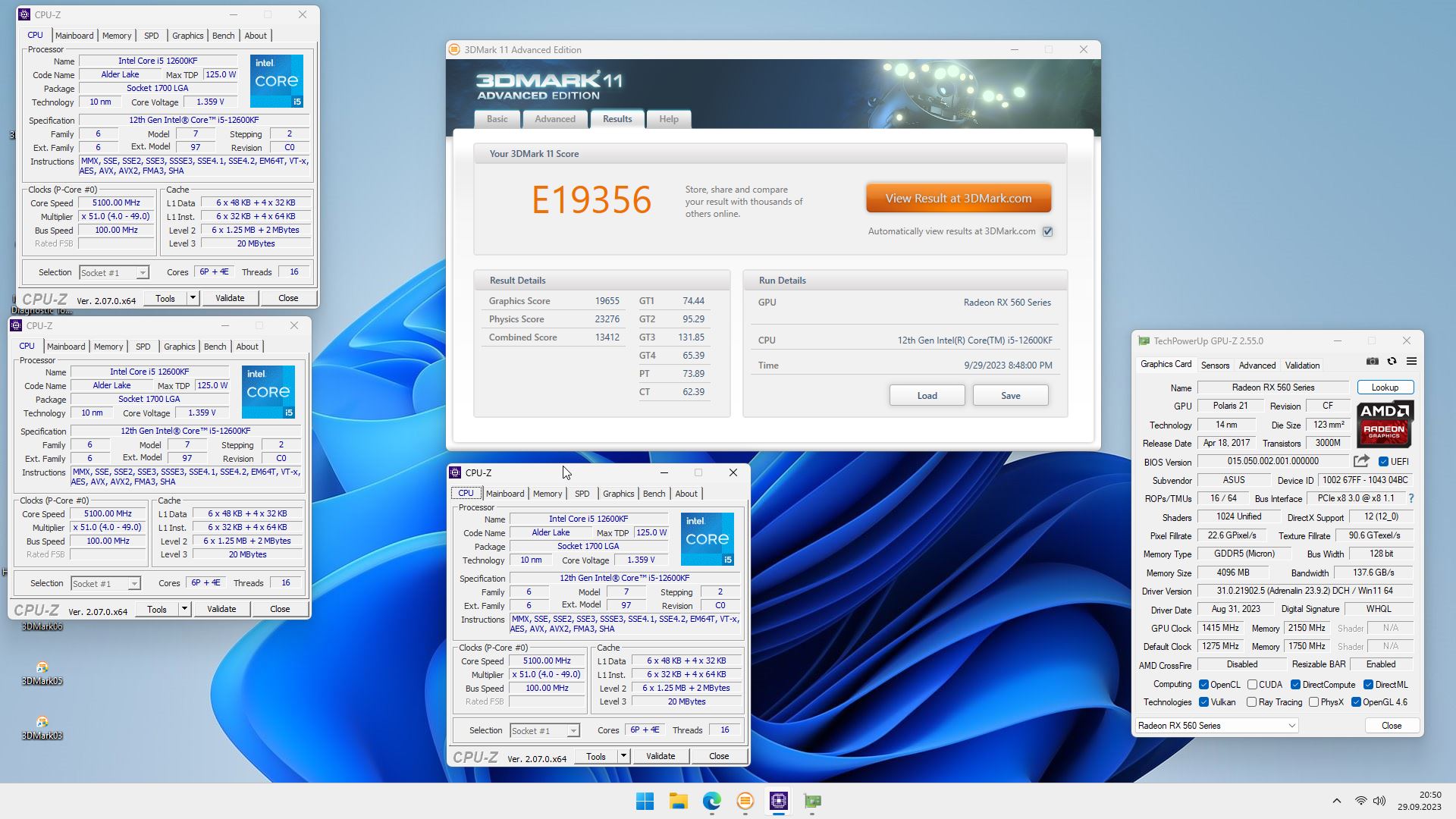The height and width of the screenshot is (819, 1456).
Task: Click Load button in Run Details
Action: click(x=927, y=396)
